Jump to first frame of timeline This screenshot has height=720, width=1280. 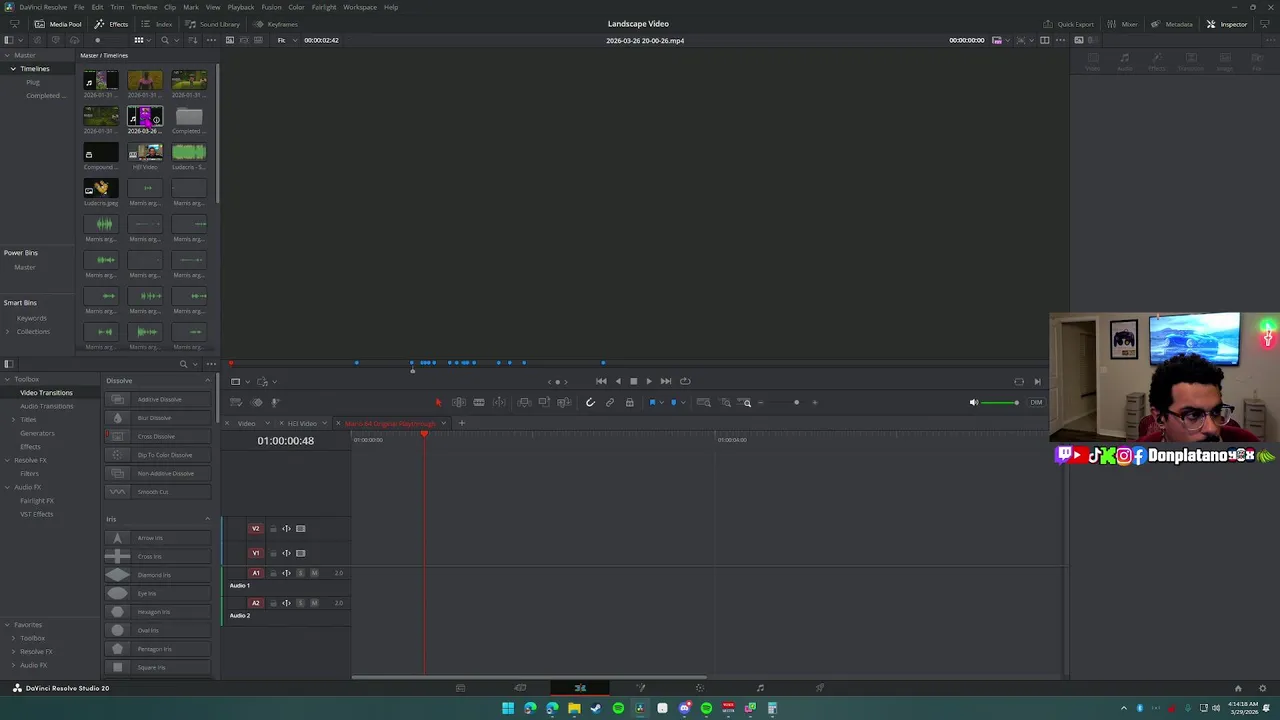click(x=601, y=381)
